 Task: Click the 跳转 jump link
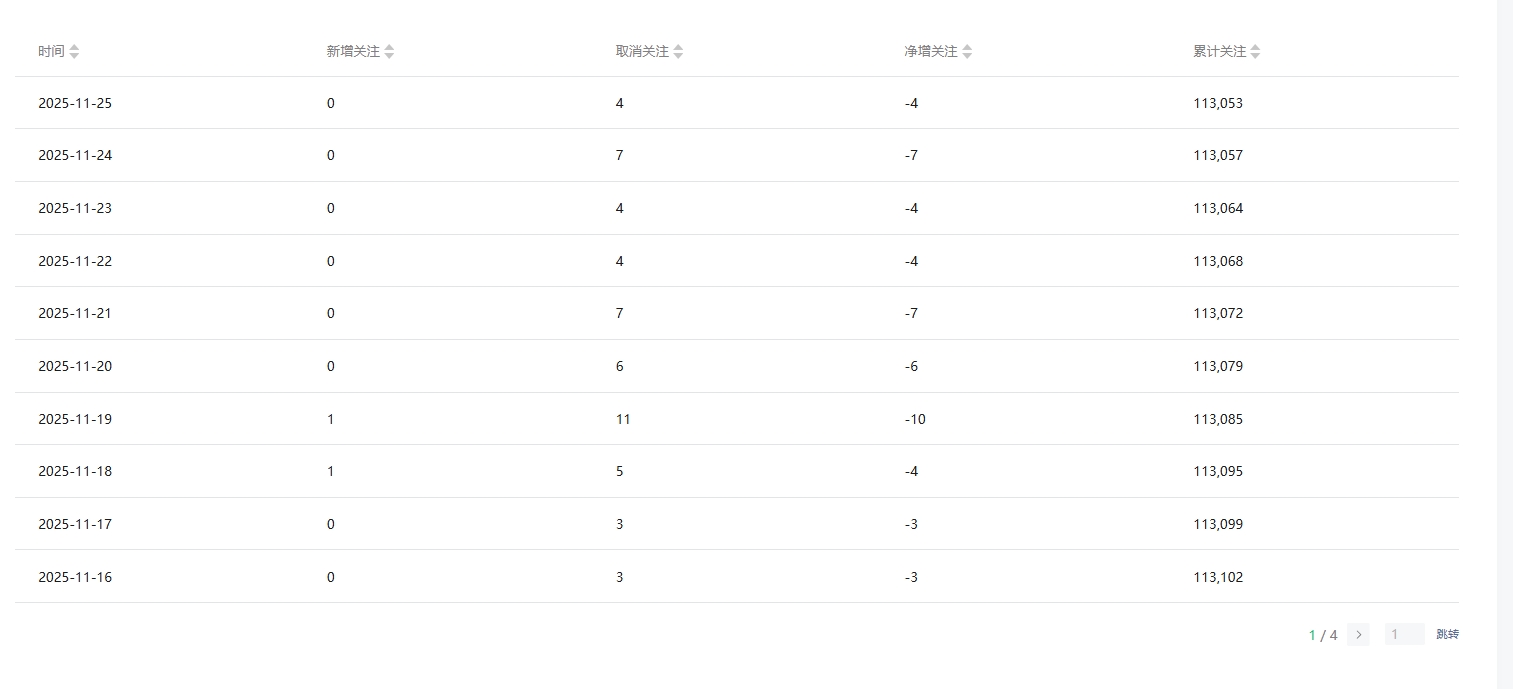(1447, 634)
